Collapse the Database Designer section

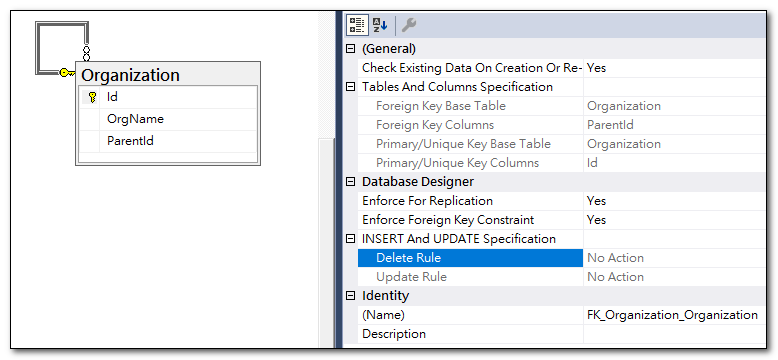351,182
